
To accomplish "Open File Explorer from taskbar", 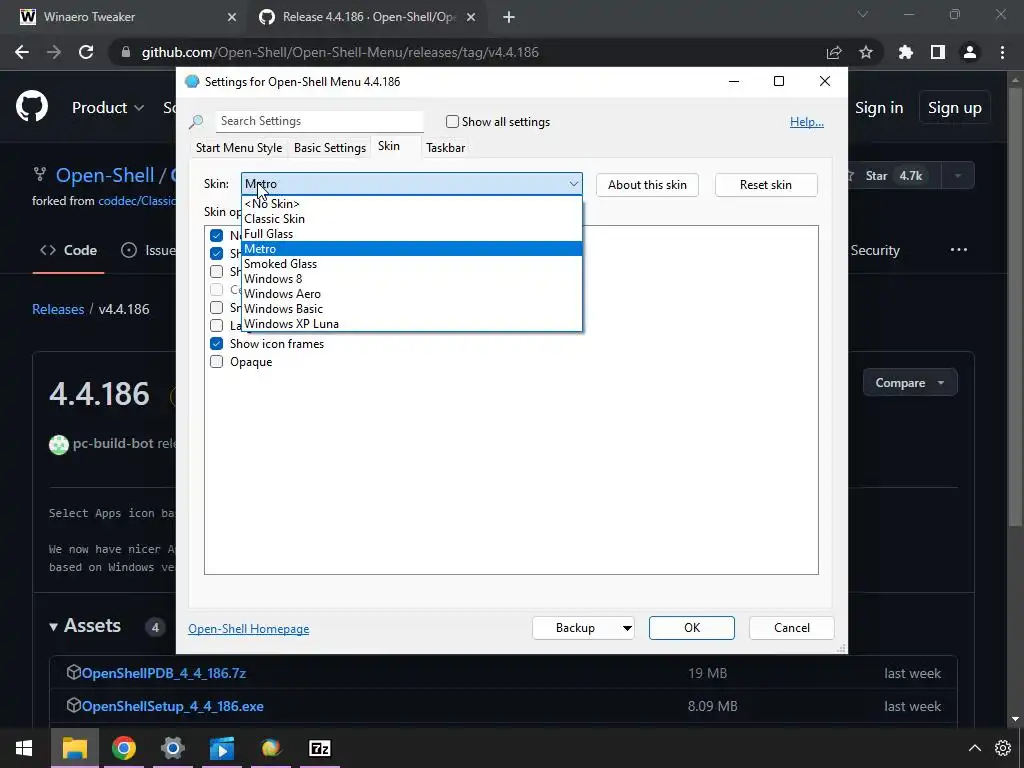I will click(x=74, y=748).
